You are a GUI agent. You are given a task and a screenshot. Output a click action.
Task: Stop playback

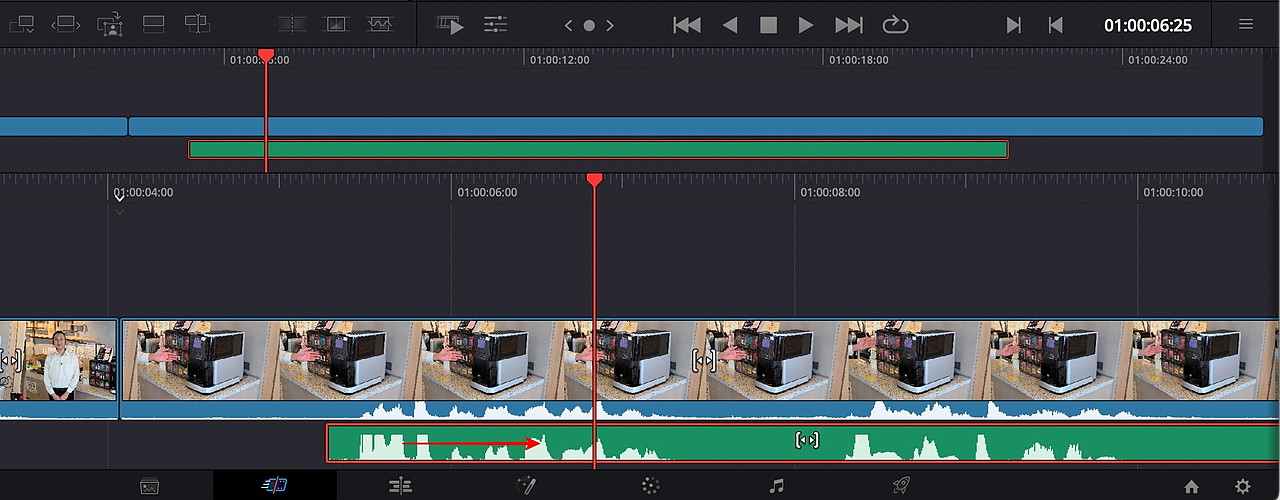click(768, 25)
